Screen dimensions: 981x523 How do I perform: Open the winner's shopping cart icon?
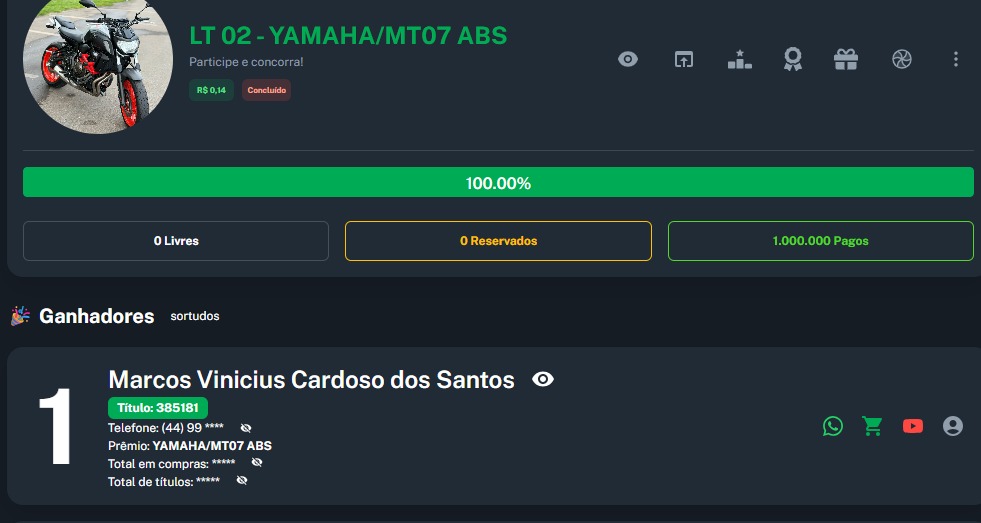pos(873,426)
